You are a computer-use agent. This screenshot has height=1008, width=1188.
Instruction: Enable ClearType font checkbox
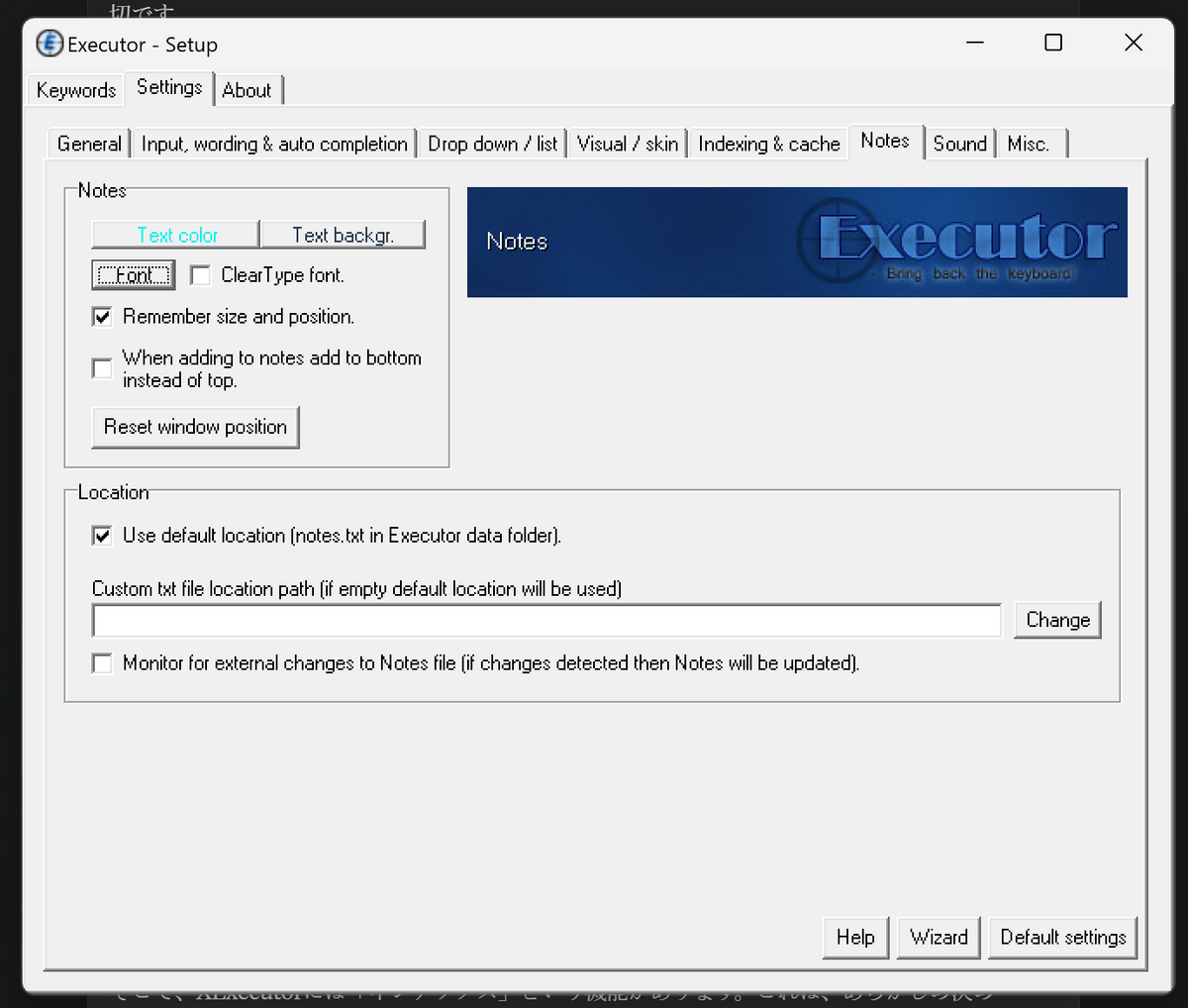click(x=200, y=275)
